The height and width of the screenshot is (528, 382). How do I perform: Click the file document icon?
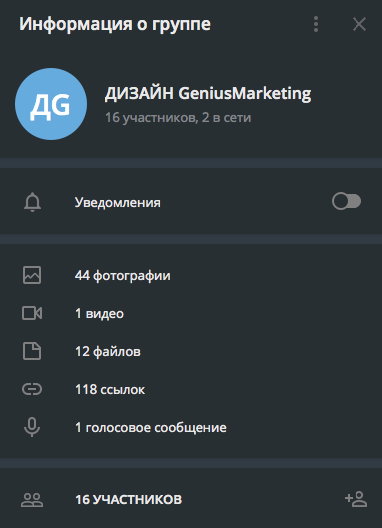[x=32, y=351]
